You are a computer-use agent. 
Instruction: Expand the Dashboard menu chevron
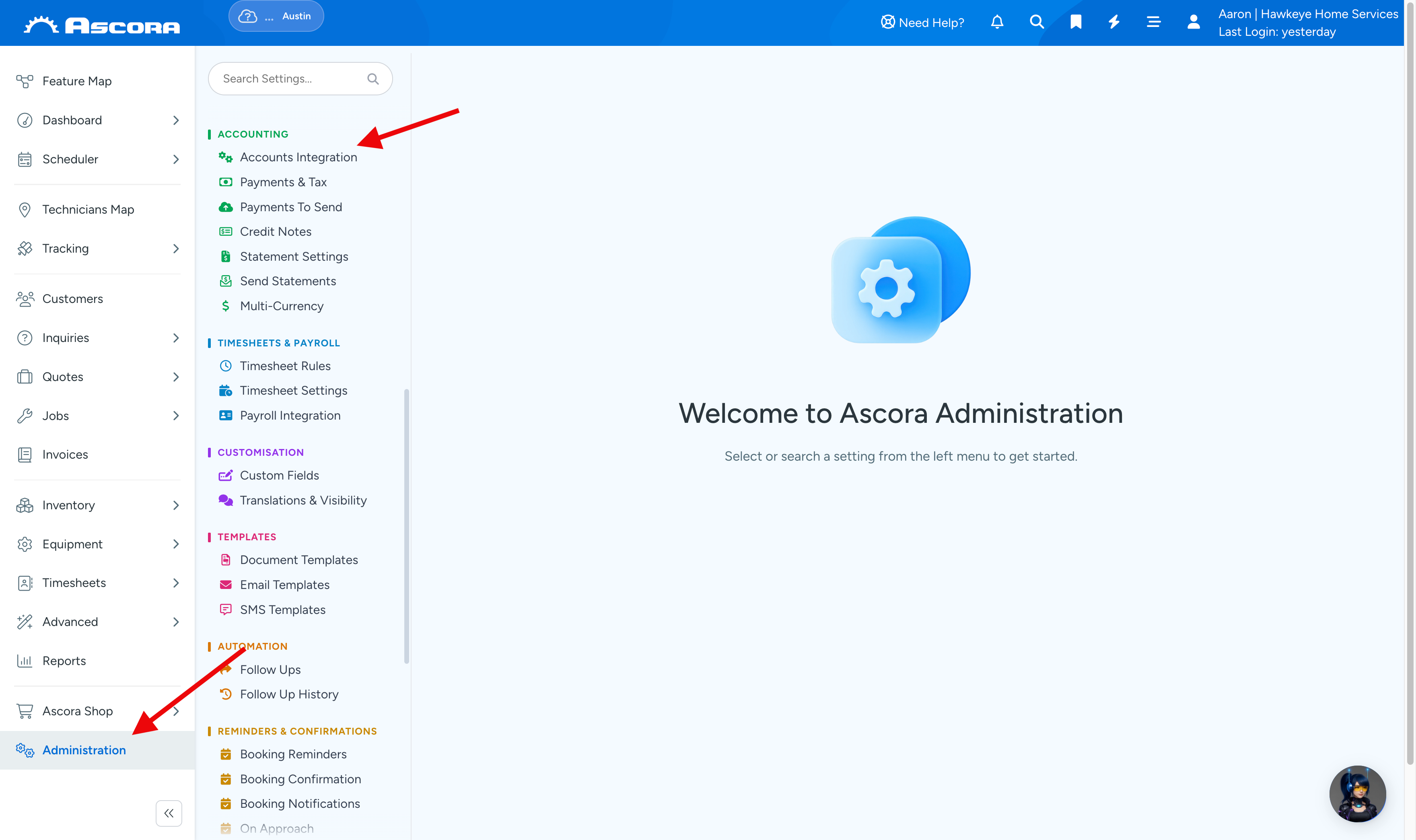[176, 121]
